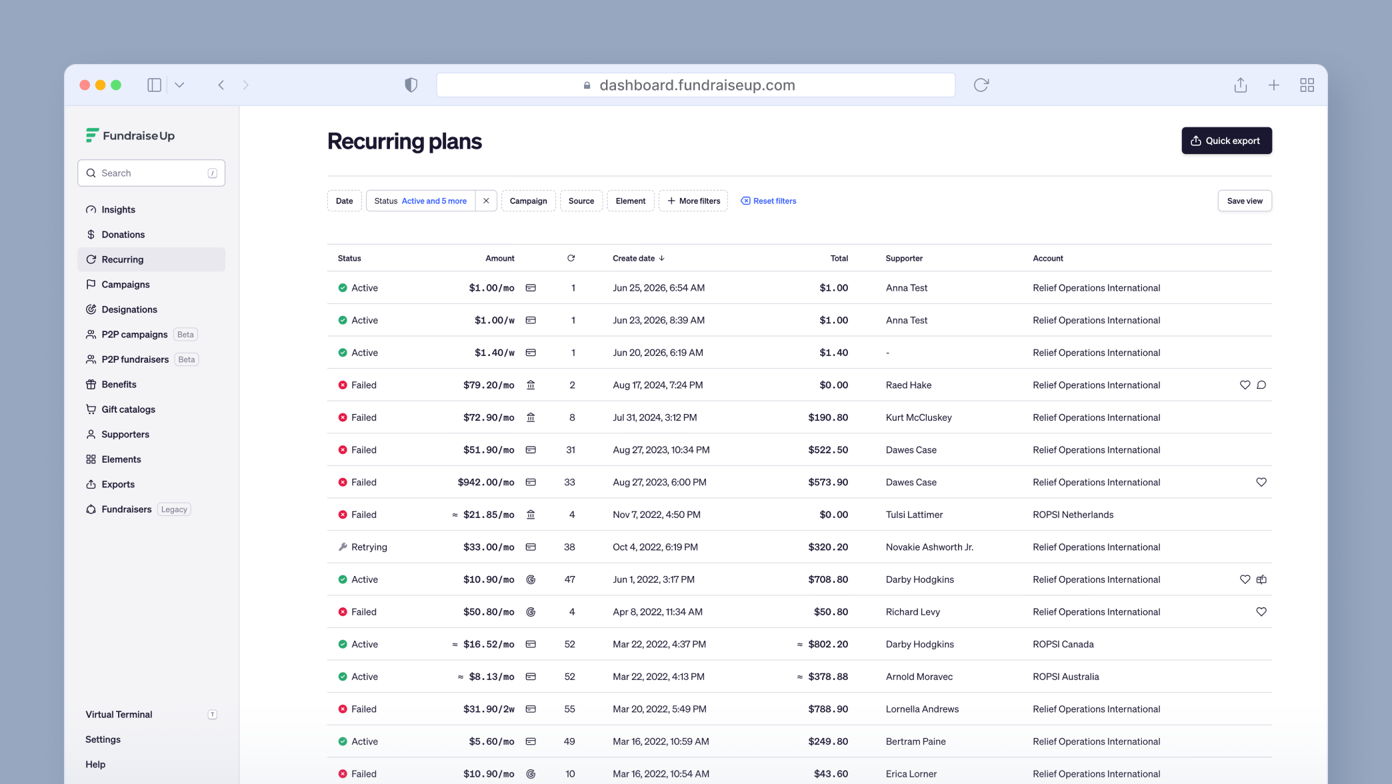Click the privacy shield icon
This screenshot has height=784, width=1392.
tap(411, 85)
